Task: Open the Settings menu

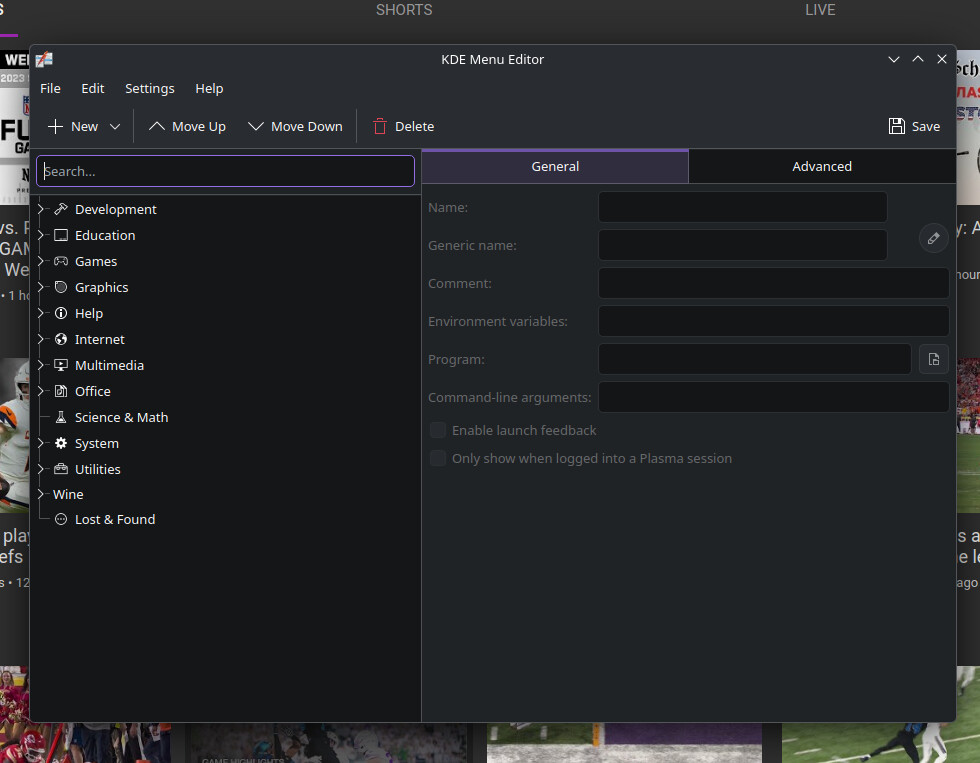Action: [150, 88]
